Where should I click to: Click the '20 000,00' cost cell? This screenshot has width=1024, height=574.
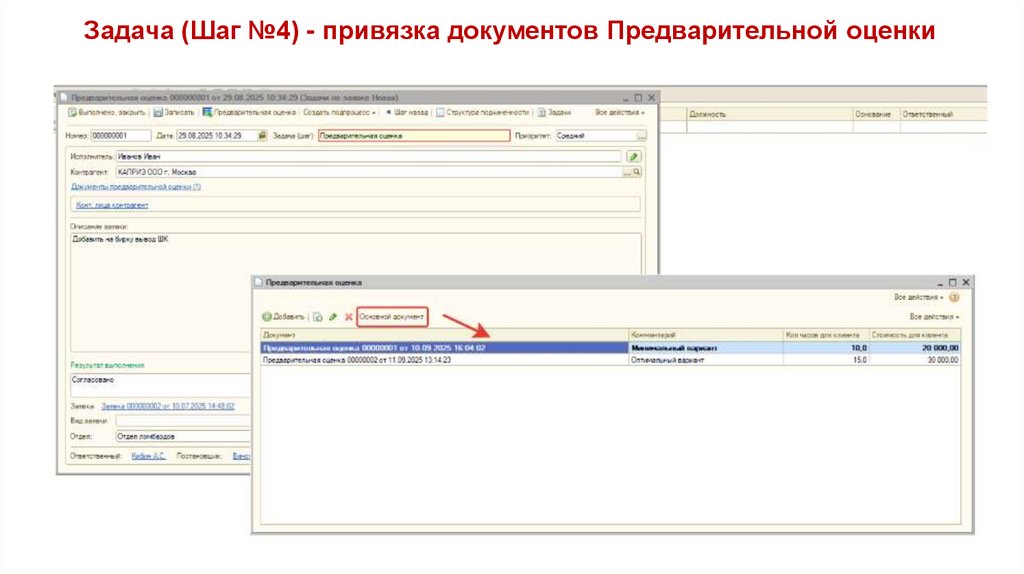[914, 348]
